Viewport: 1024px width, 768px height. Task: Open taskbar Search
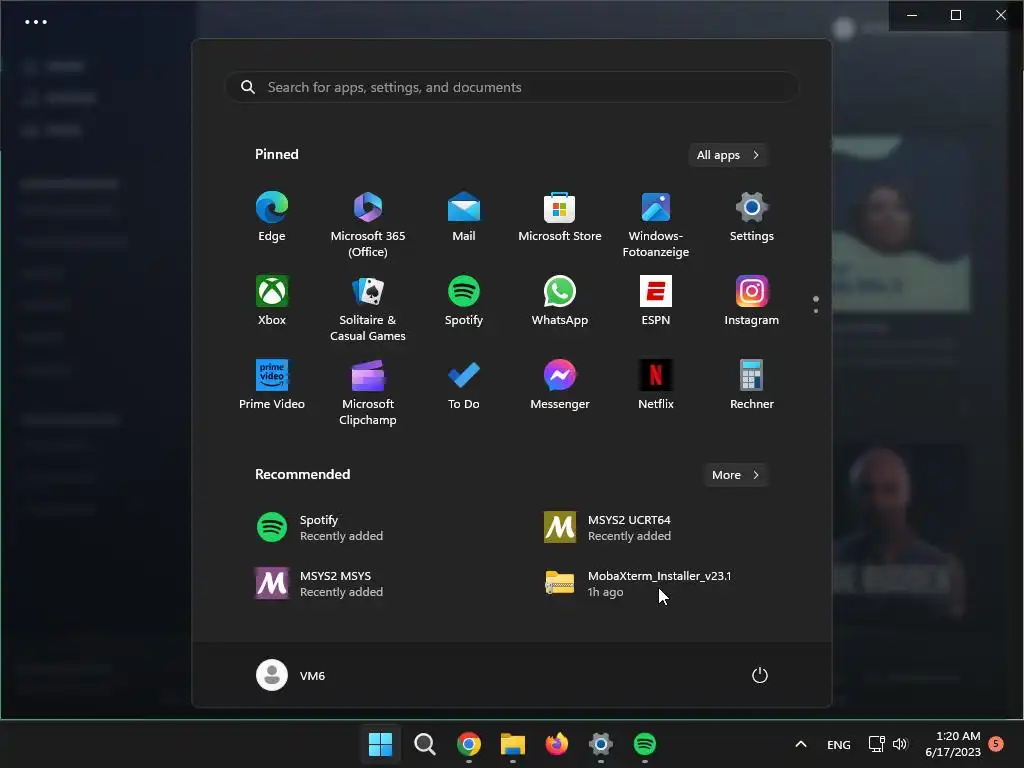(424, 744)
